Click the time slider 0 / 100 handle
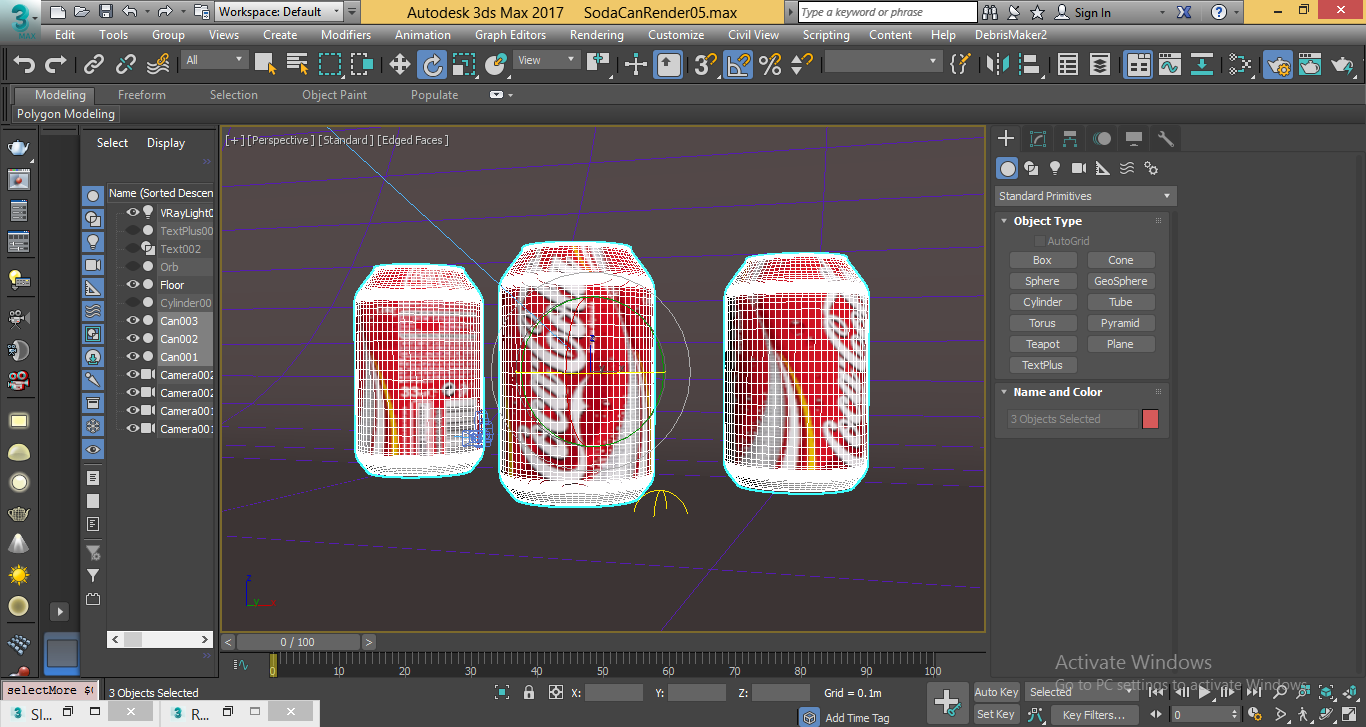Image resolution: width=1366 pixels, height=727 pixels. (x=297, y=642)
